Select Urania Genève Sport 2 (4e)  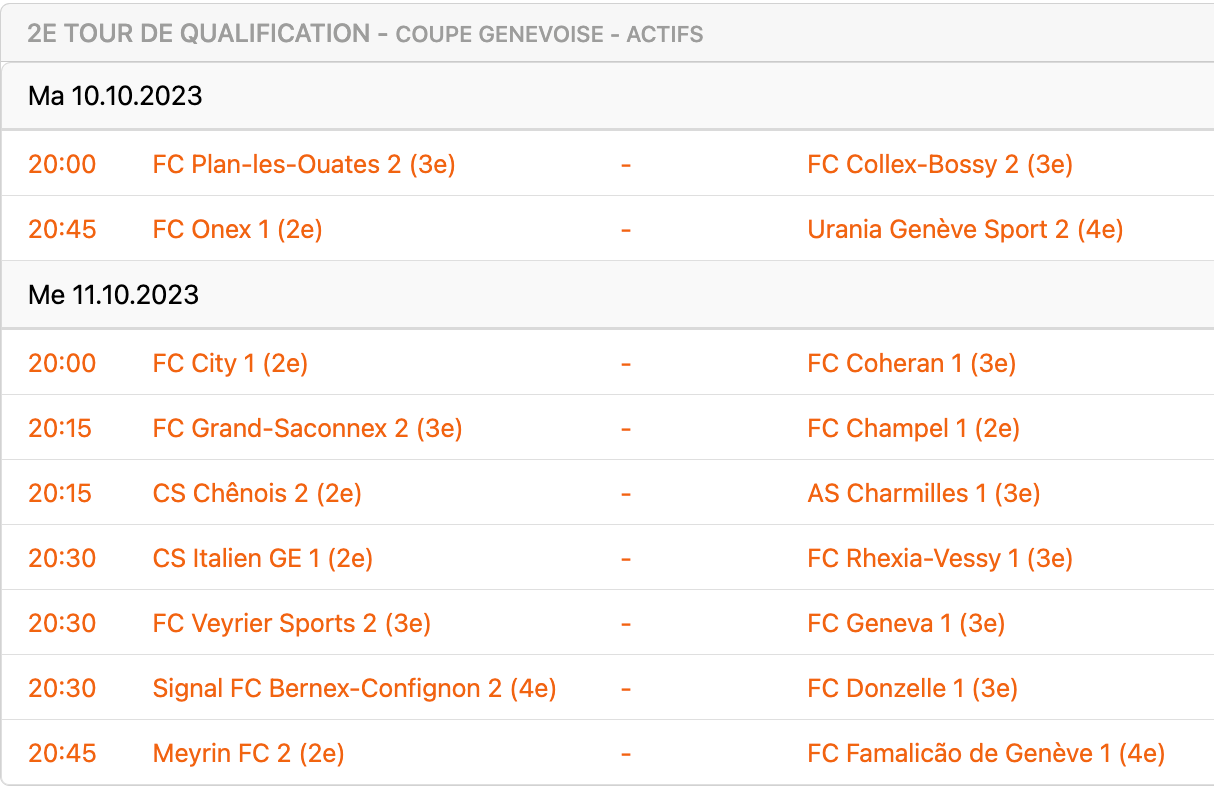(965, 229)
